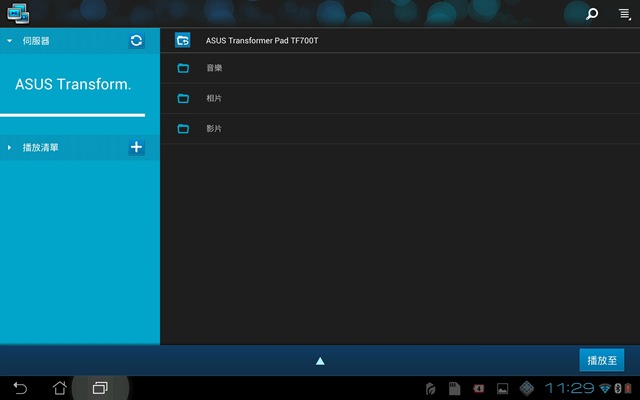Tap the Wi-Fi signal status icon

tap(604, 388)
